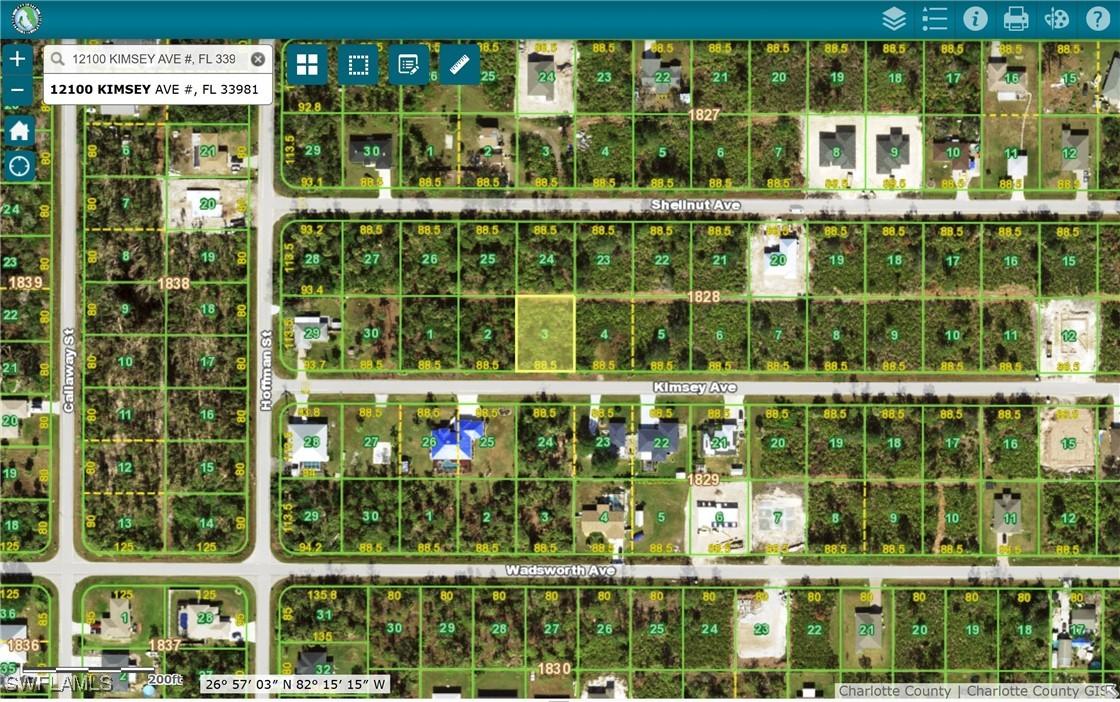Open the Layers panel
Viewport: 1120px width, 702px height.
tap(893, 17)
